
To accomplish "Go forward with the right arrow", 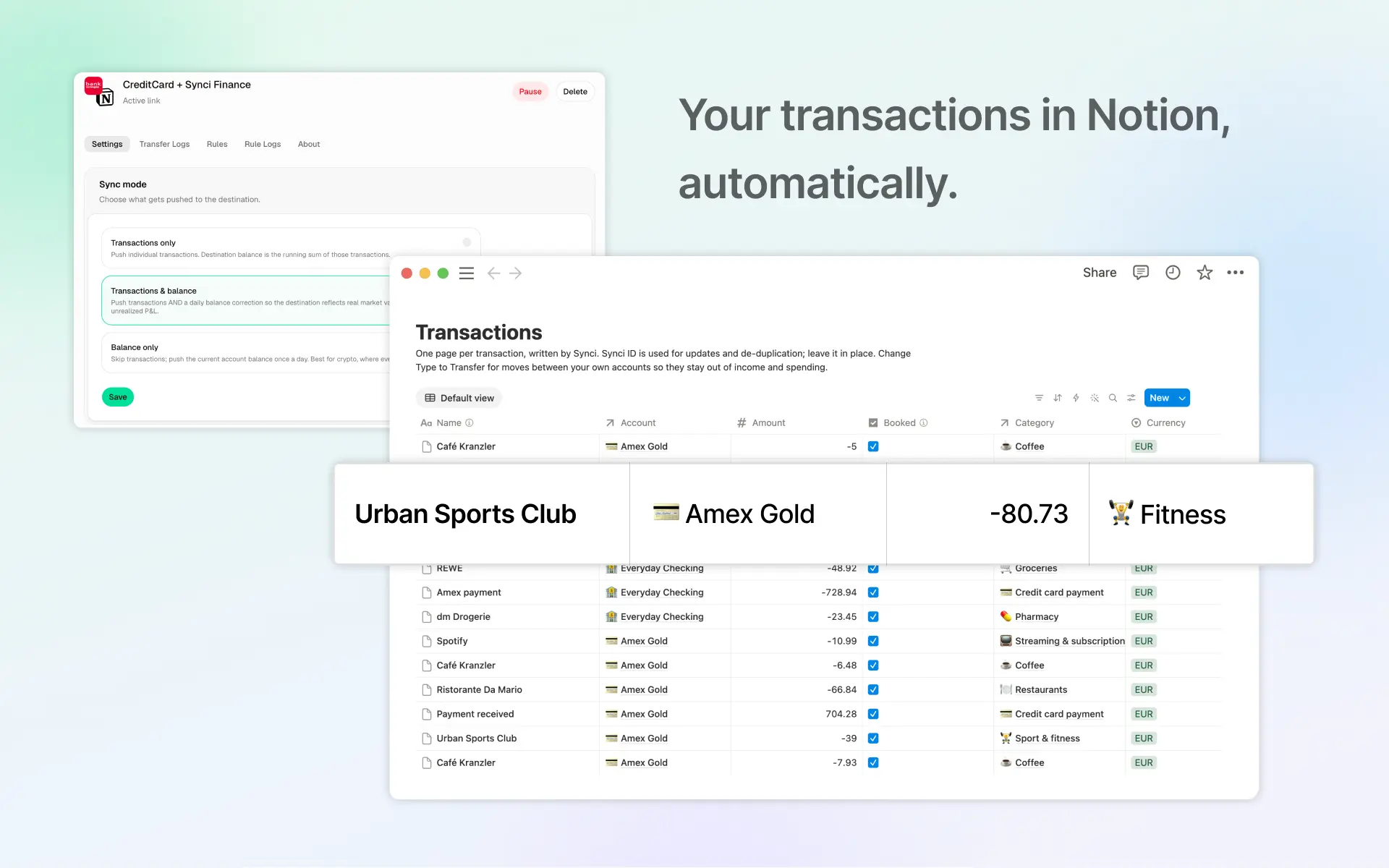I will (x=516, y=273).
